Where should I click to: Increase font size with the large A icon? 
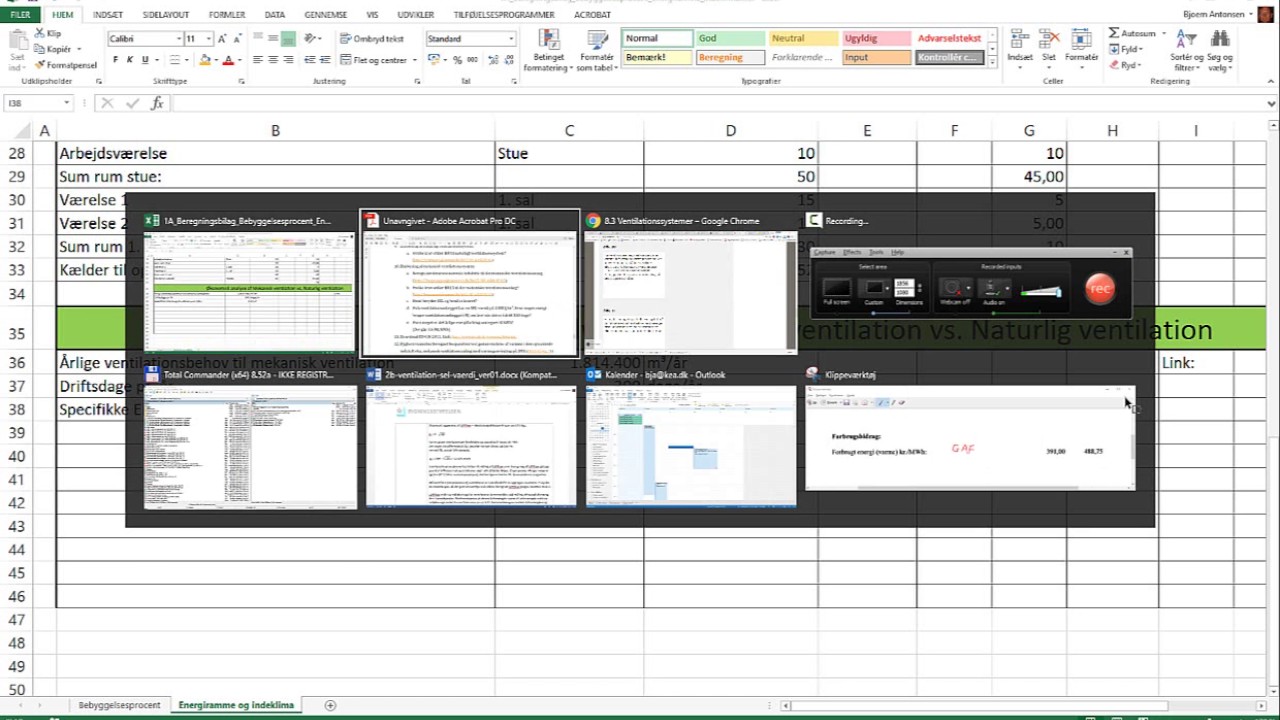223,38
